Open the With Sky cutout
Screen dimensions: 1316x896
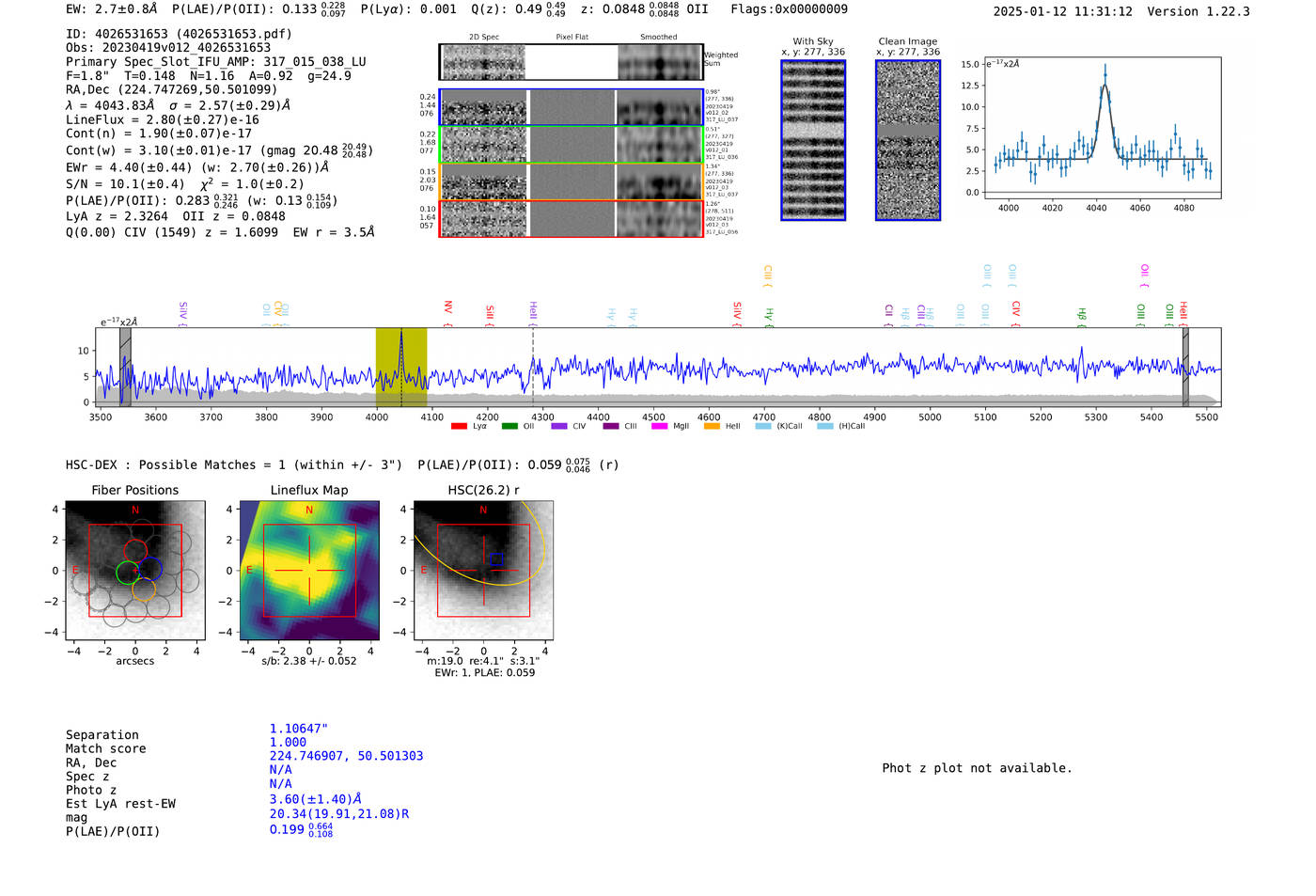click(x=813, y=140)
